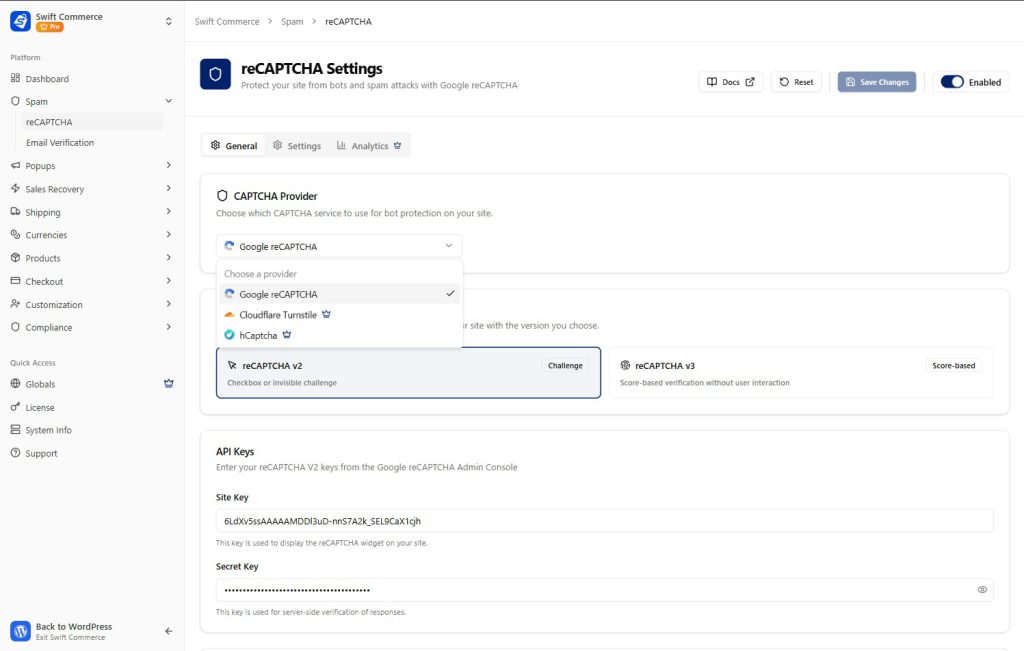Close the Google reCAPTCHA provider dropdown
1024x651 pixels.
[339, 246]
